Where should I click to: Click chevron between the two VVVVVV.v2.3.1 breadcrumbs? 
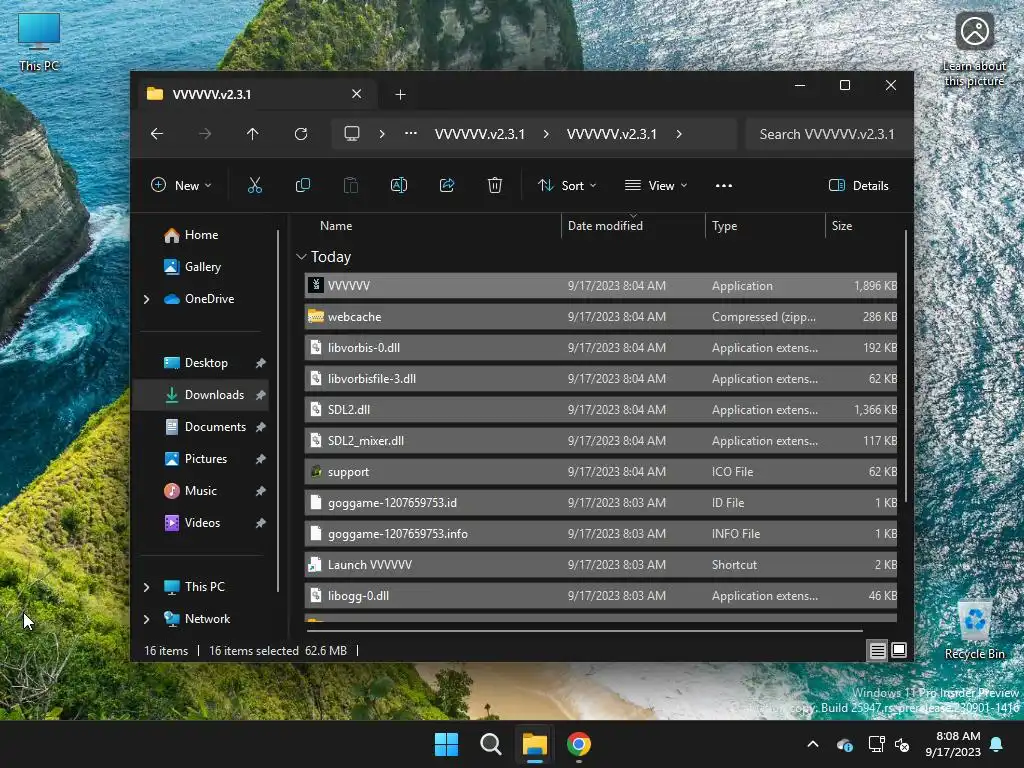[x=546, y=134]
